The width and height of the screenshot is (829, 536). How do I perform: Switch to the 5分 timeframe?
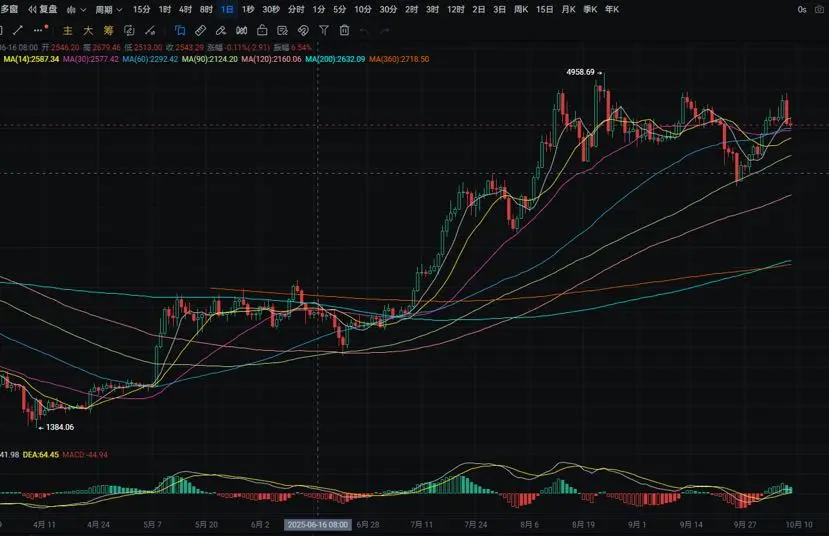point(339,10)
